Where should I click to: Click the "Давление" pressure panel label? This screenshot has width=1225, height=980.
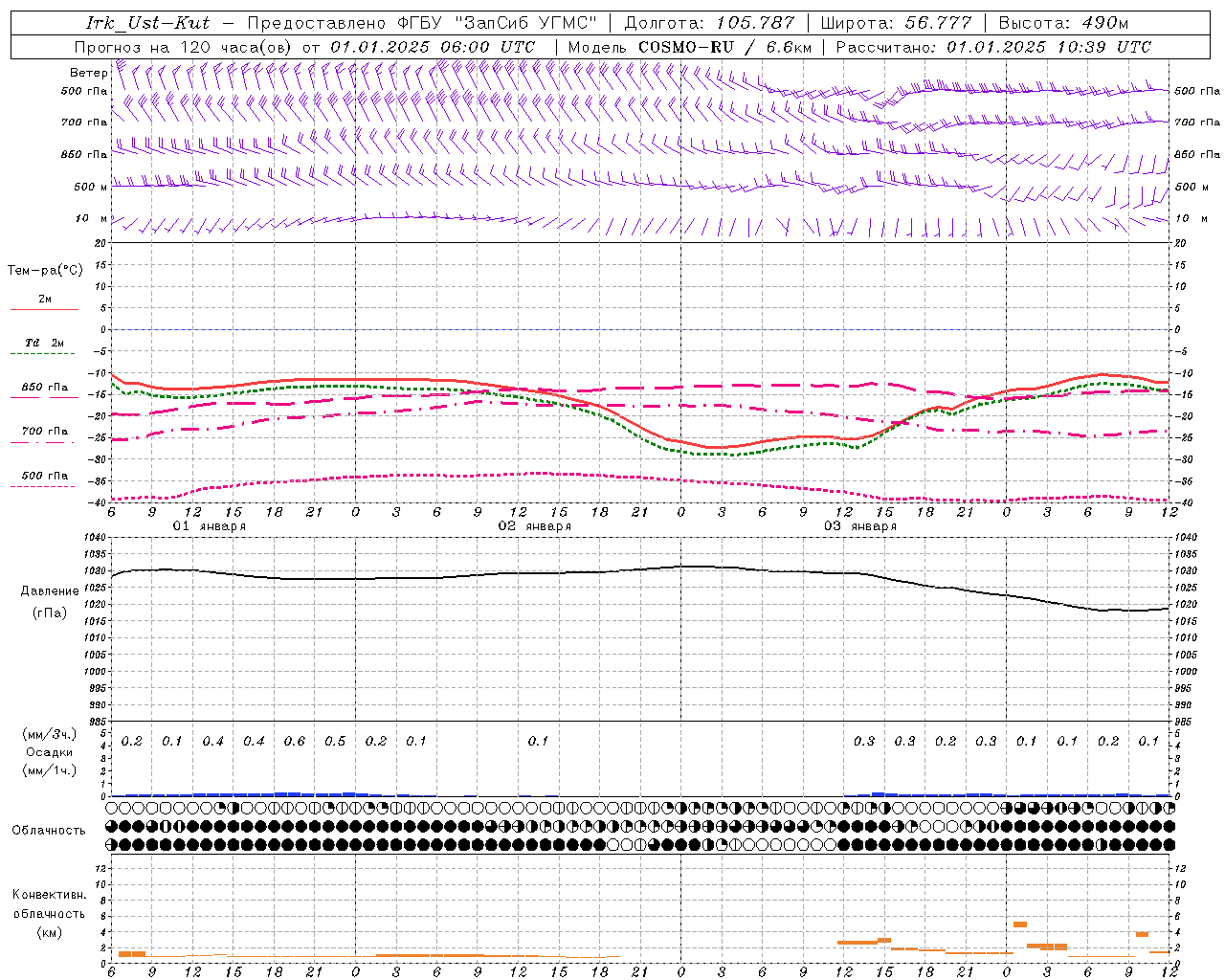(x=50, y=591)
